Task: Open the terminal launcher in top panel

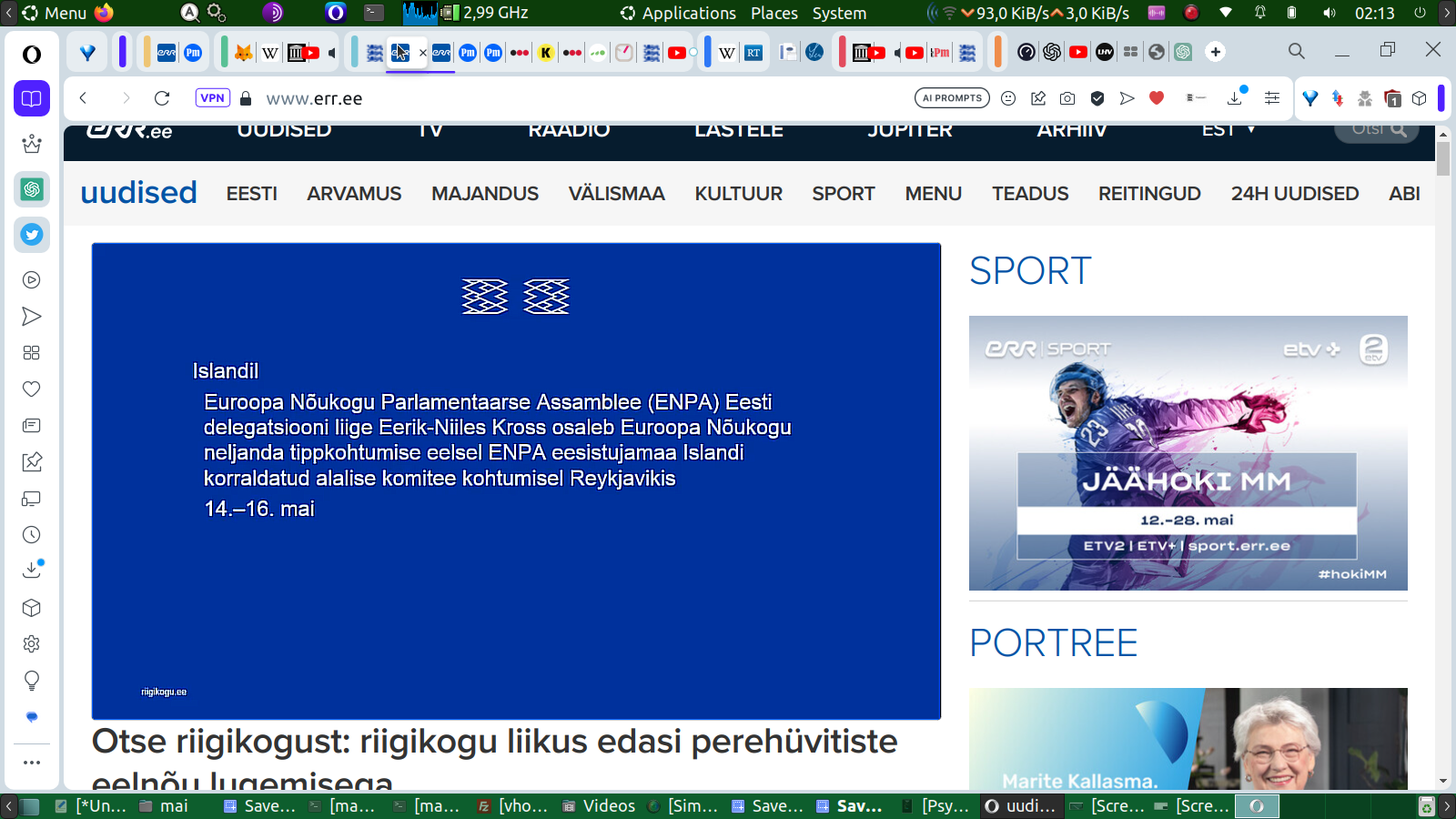Action: pos(374,13)
